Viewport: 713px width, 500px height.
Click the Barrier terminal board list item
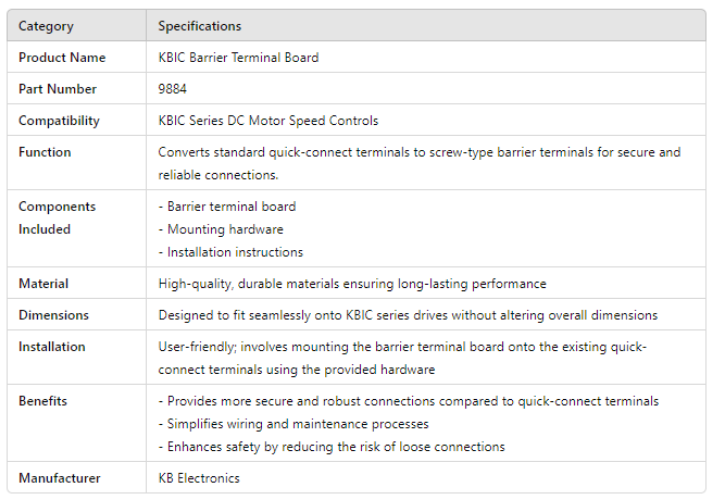tap(227, 207)
